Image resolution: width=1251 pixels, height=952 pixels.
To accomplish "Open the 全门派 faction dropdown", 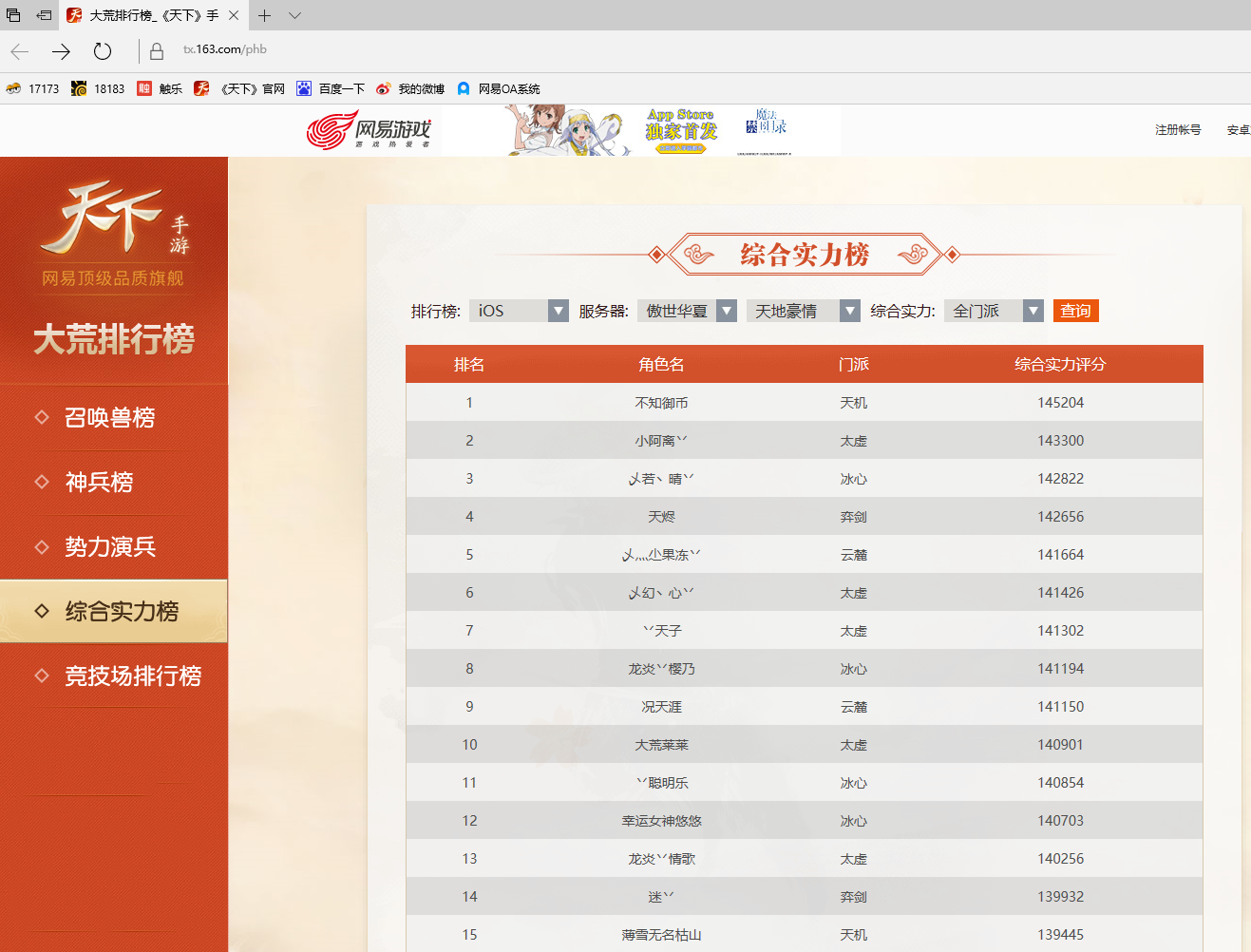I will tap(994, 311).
